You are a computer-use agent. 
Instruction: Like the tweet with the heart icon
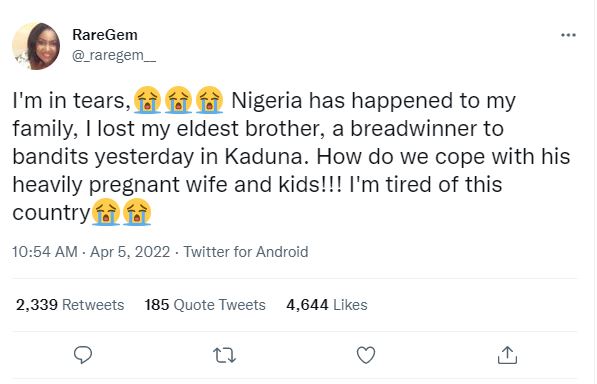coord(366,355)
